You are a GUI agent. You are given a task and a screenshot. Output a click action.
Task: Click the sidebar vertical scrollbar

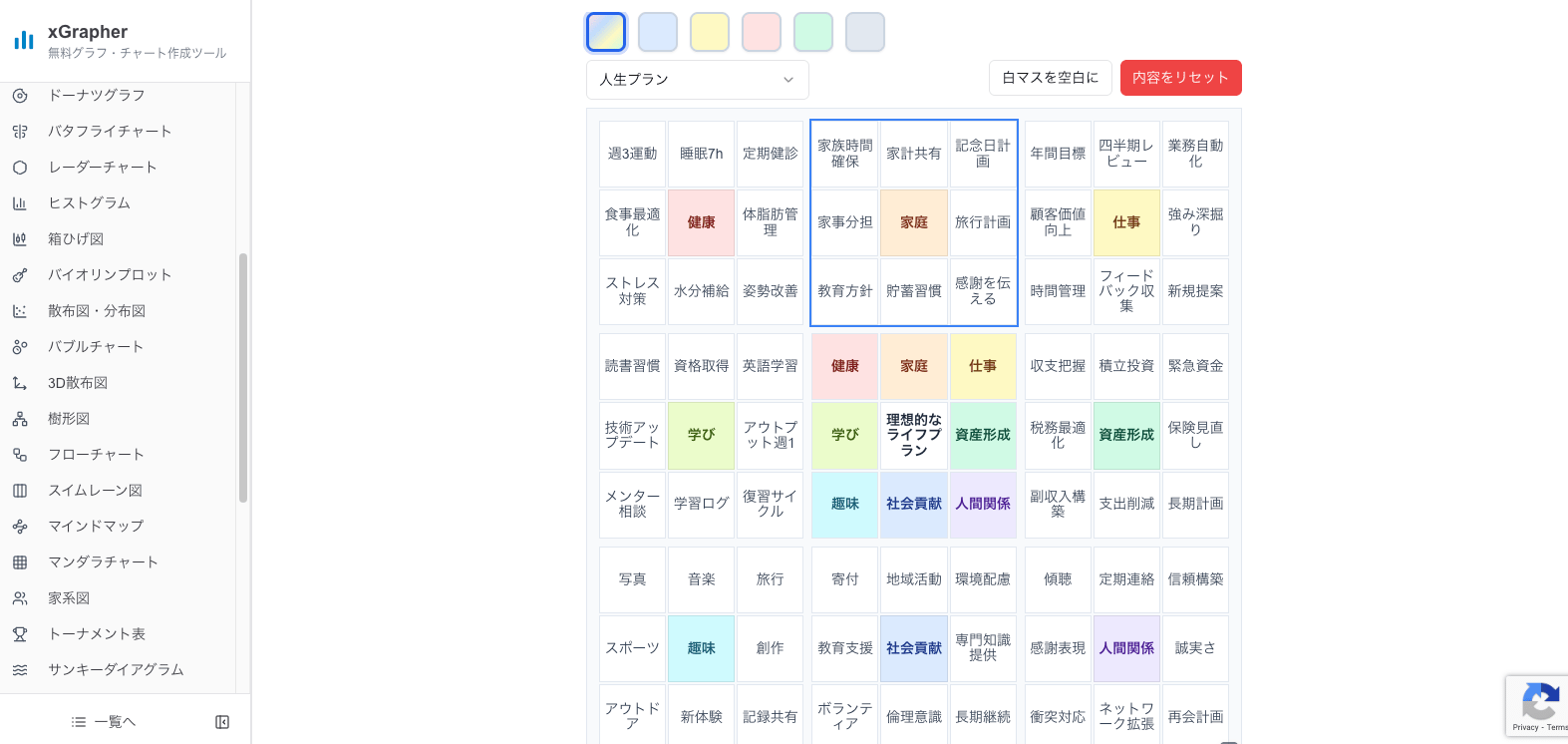tap(243, 378)
